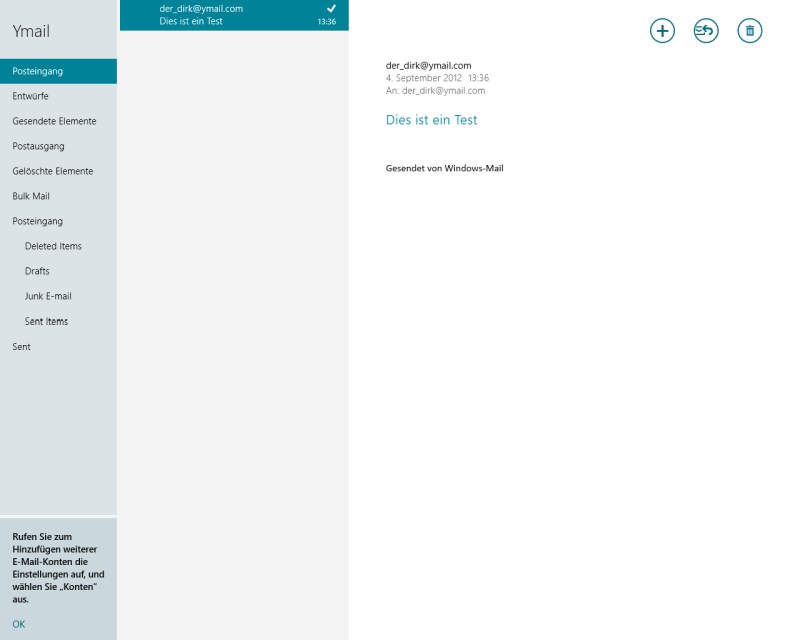The image size is (800, 640).
Task: Toggle the checkmark on selected message
Action: 332,8
